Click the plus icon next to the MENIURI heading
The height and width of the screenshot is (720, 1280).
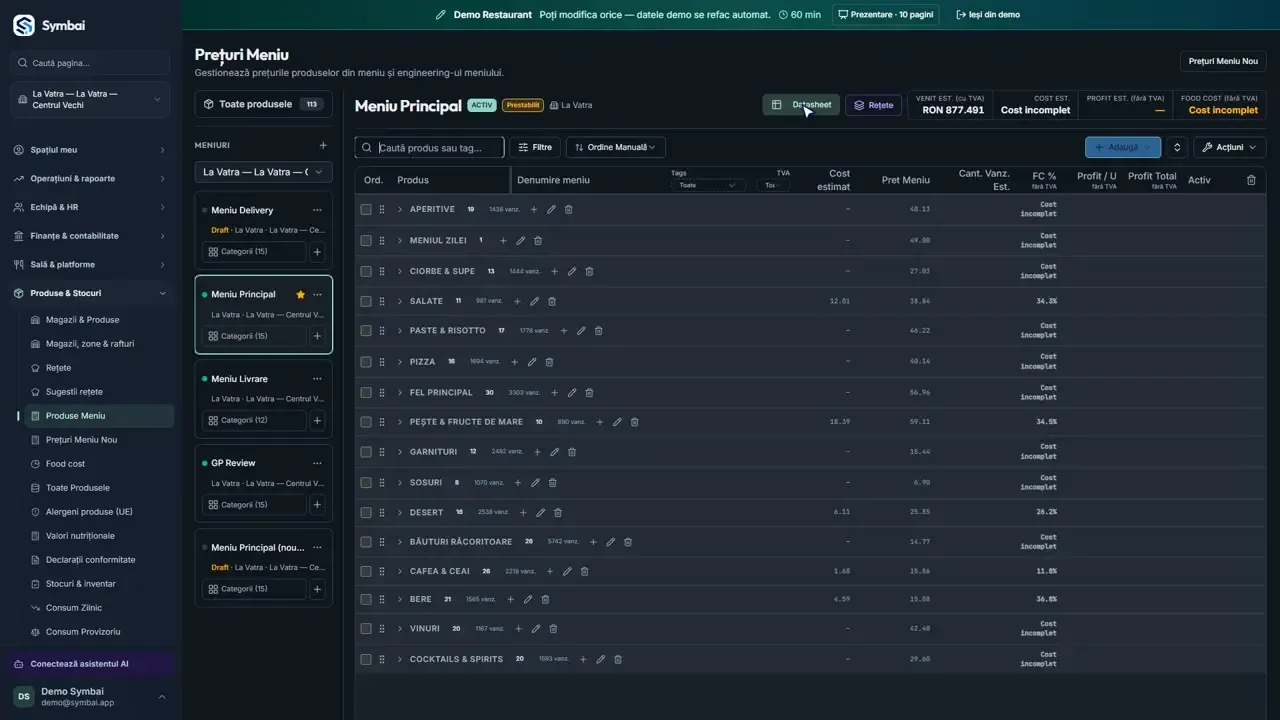(323, 146)
